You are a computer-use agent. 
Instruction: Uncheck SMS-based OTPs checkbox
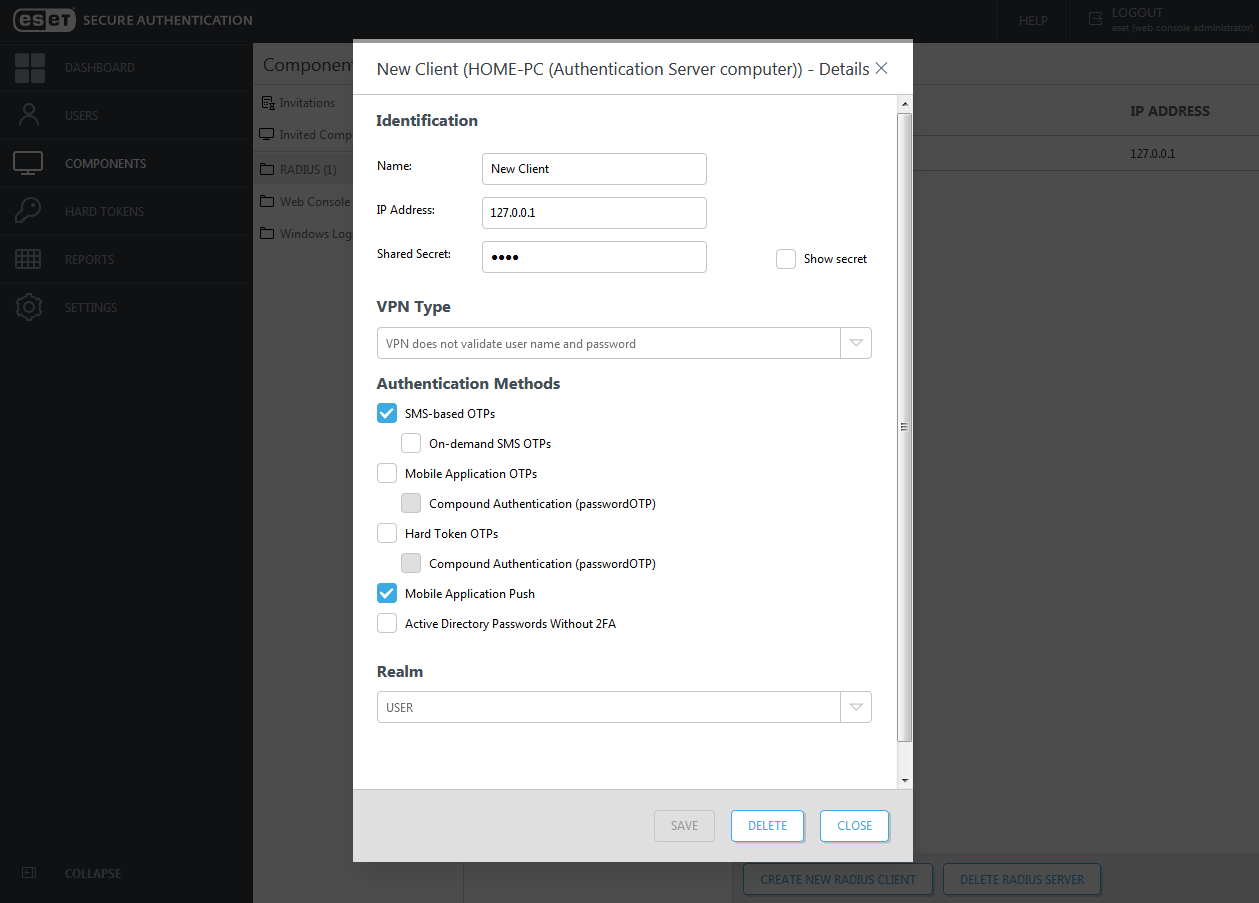(x=387, y=413)
